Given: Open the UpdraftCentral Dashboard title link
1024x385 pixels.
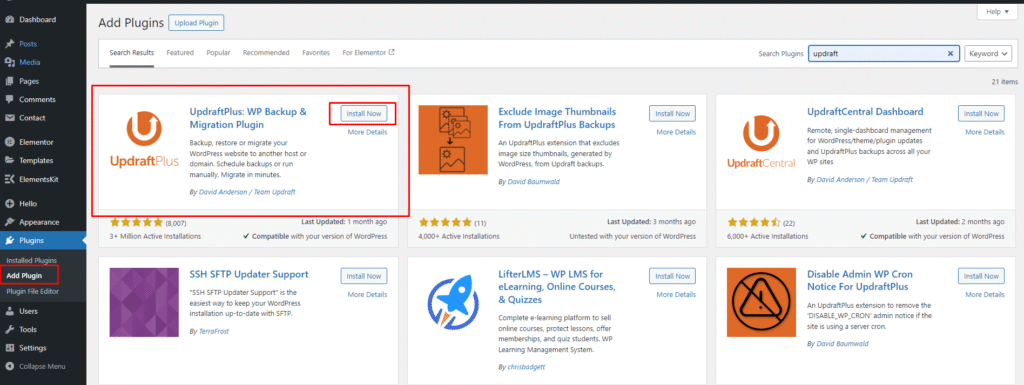Looking at the screenshot, I should tap(865, 112).
